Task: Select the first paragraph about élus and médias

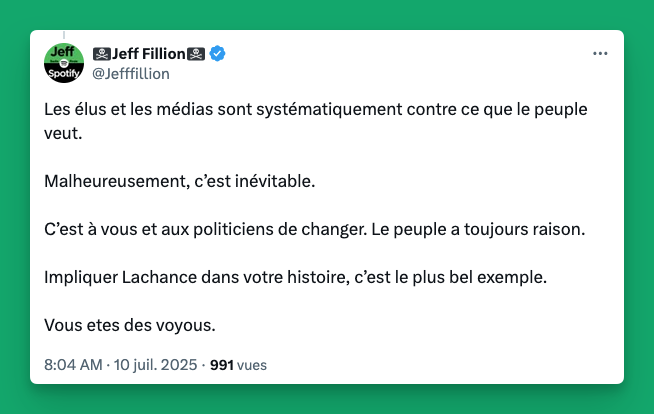Action: point(316,121)
